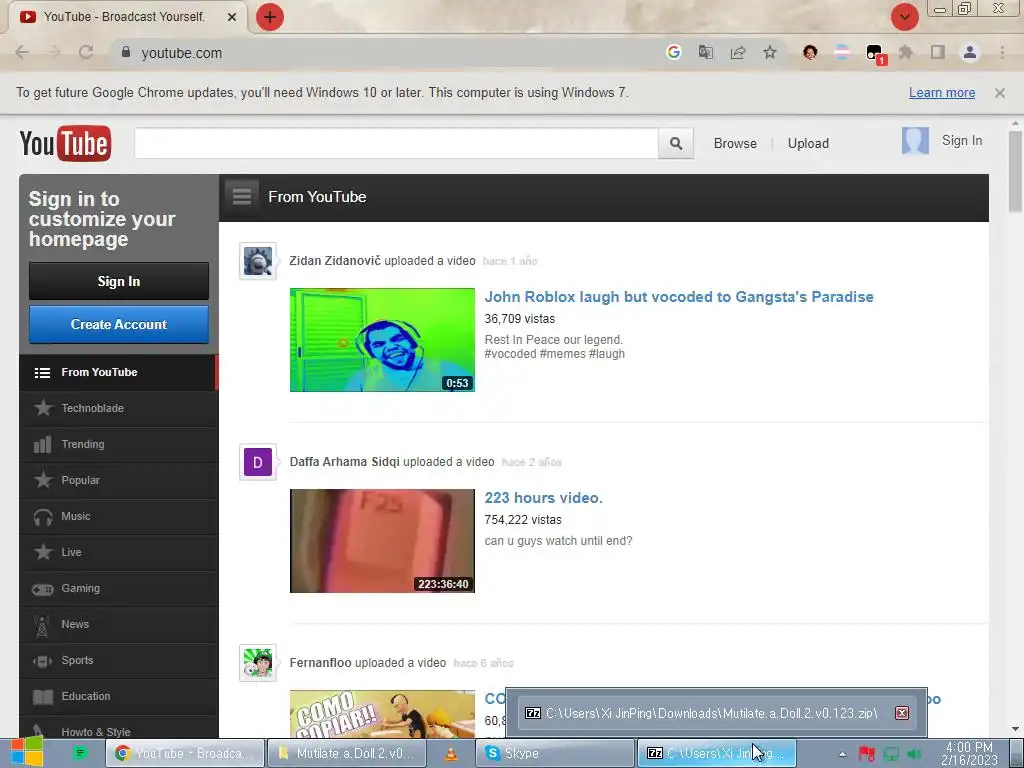
Task: Open Skype from the taskbar
Action: (x=555, y=753)
